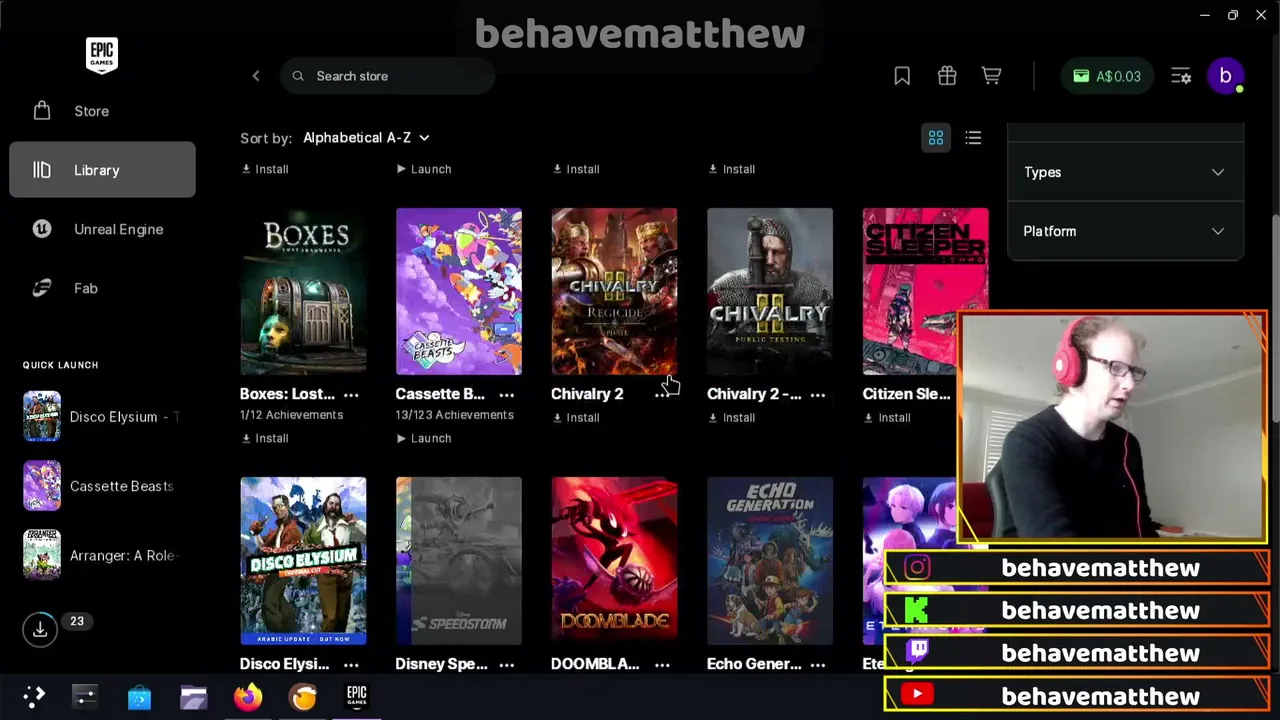
Task: Click the Search store field
Action: (388, 76)
